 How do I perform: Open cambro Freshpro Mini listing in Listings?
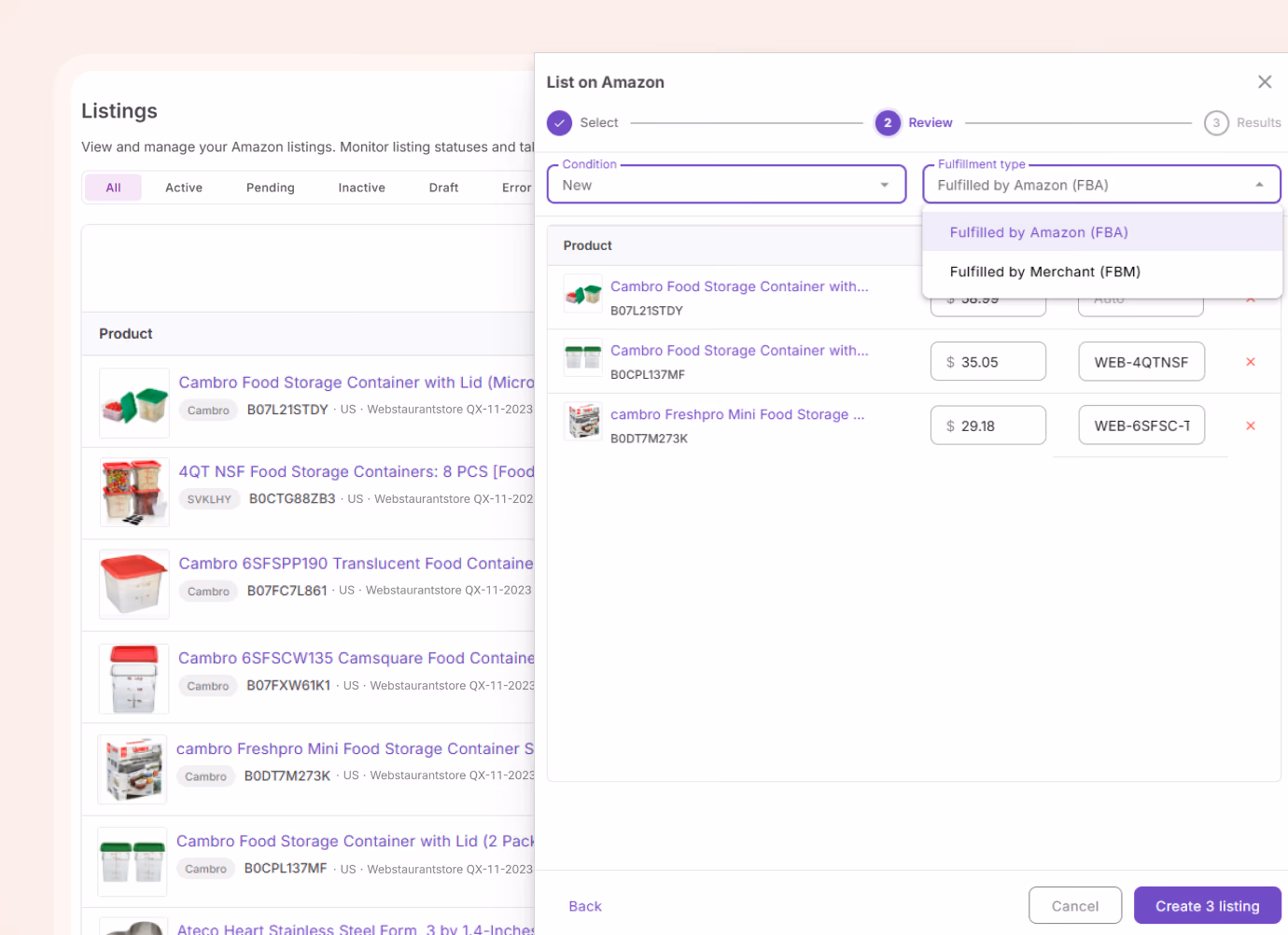tap(356, 749)
